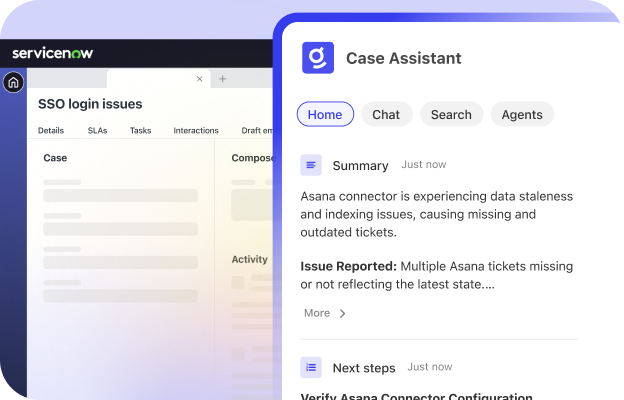Click 'Just now' timestamp beside Next steps
The width and height of the screenshot is (624, 400).
429,367
